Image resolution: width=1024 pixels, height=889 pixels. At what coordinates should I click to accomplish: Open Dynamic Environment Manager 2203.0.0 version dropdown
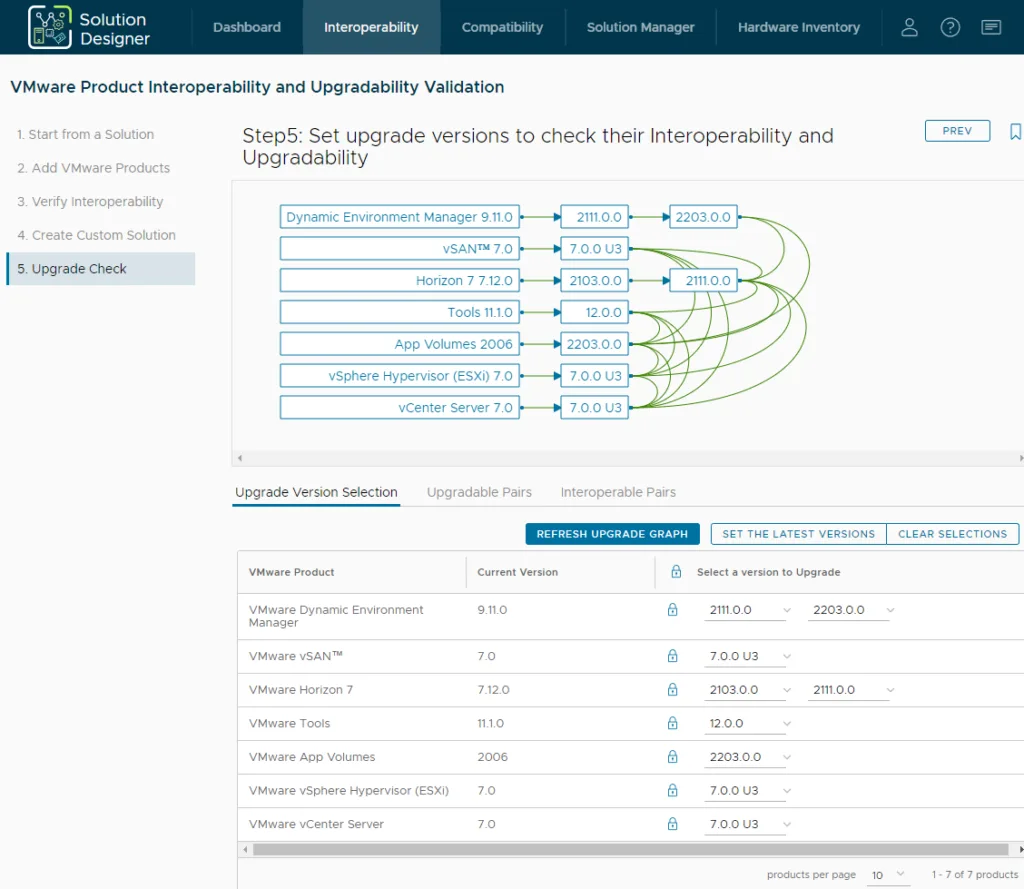[x=852, y=610]
